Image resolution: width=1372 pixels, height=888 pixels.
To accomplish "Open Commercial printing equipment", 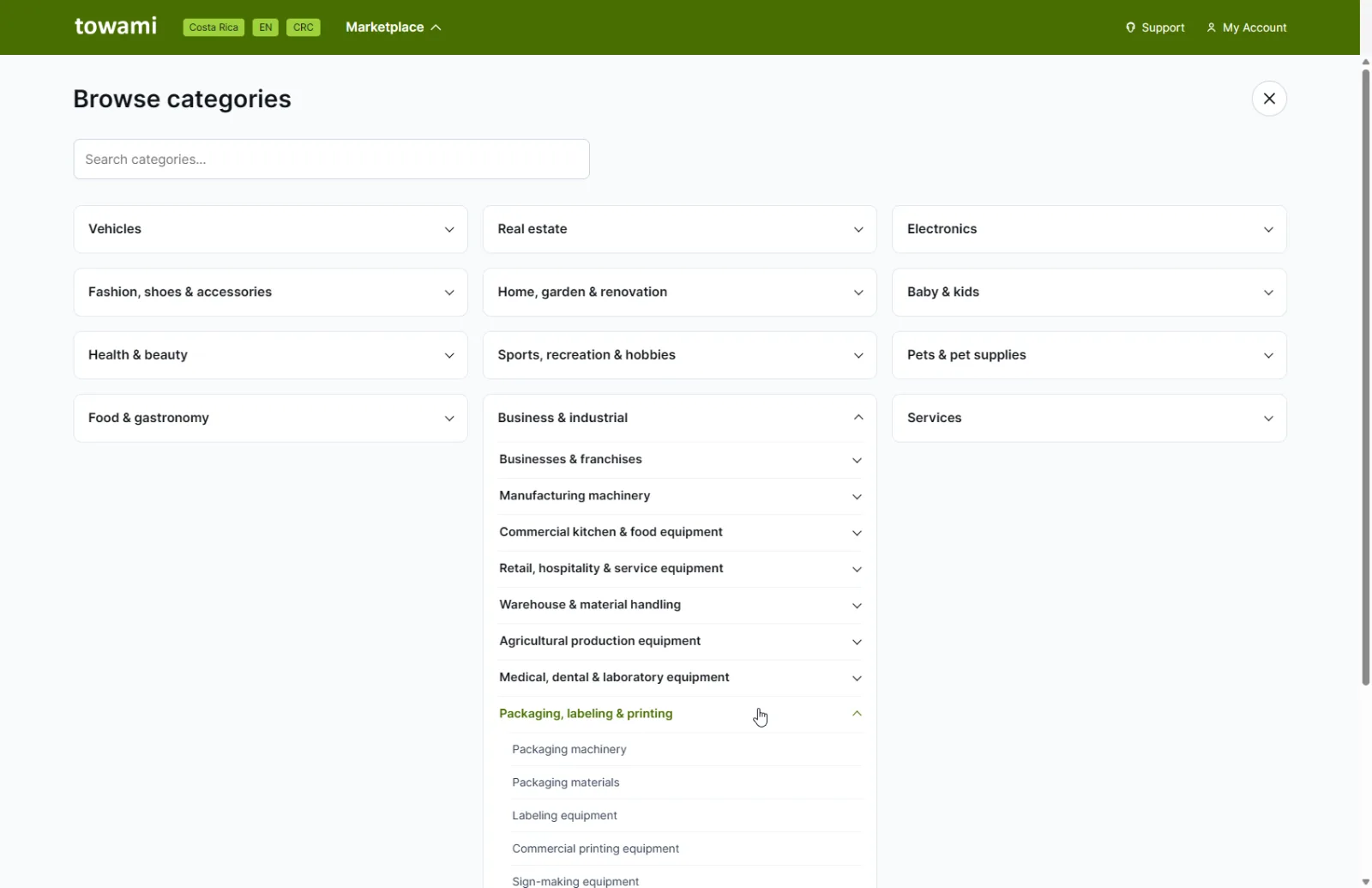I will [x=687, y=849].
